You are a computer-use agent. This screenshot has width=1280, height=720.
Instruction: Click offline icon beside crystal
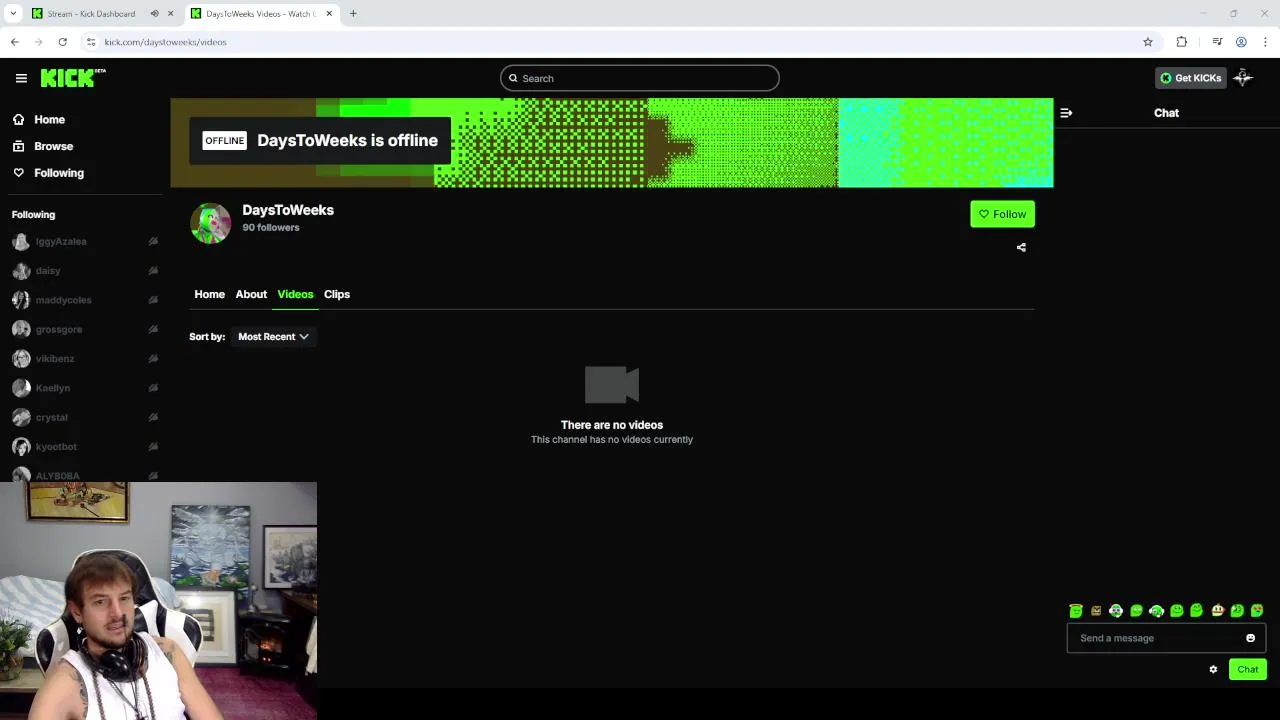tap(153, 417)
